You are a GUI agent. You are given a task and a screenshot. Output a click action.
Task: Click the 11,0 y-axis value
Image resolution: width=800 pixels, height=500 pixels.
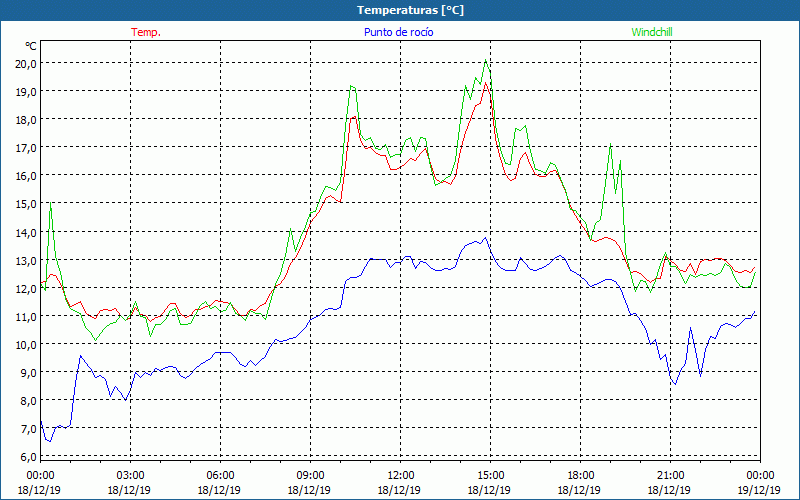tap(27, 316)
